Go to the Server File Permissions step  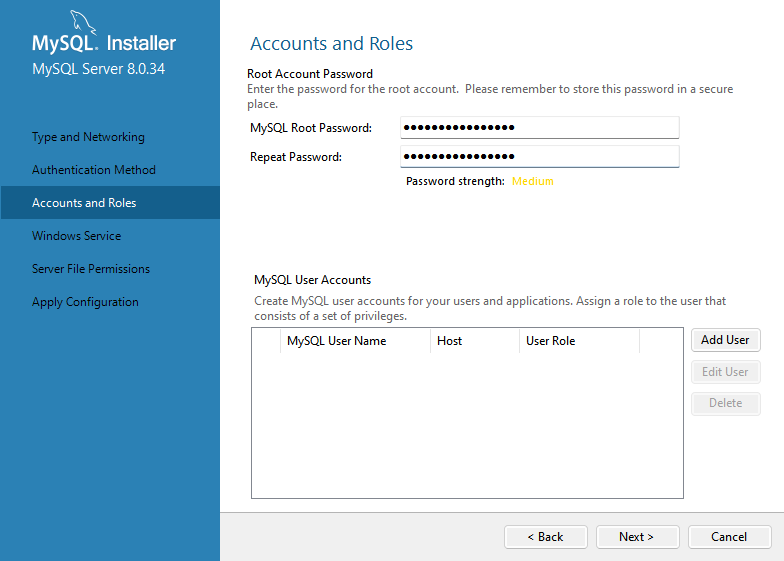coord(90,269)
